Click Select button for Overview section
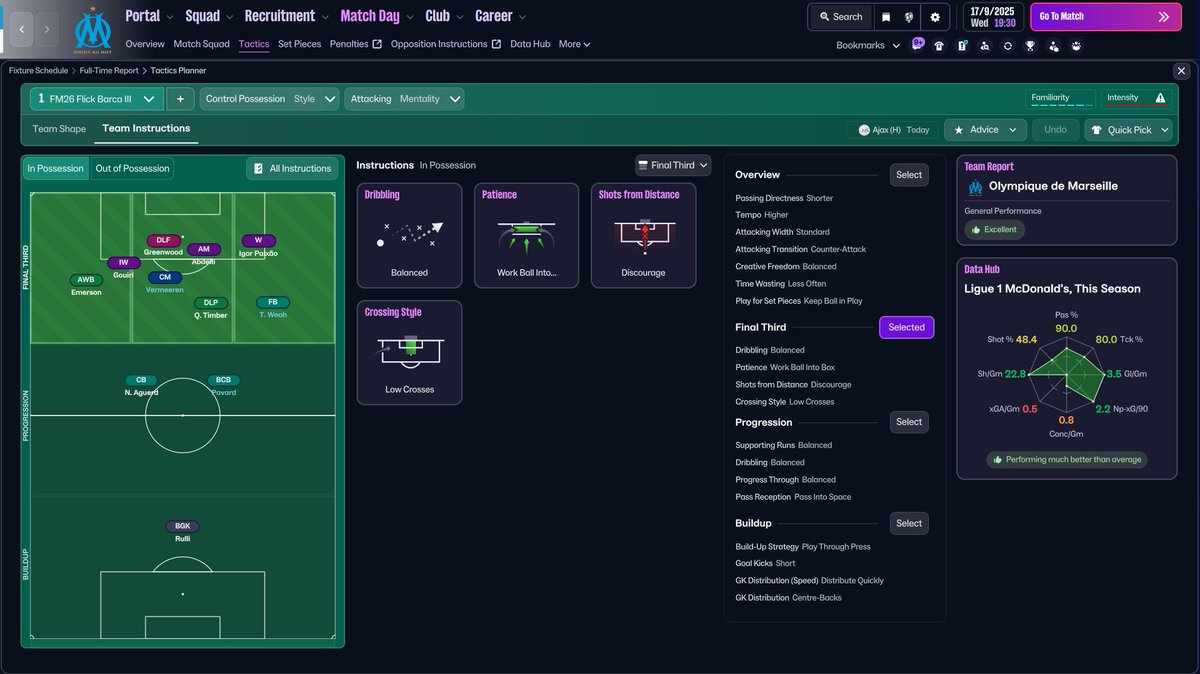The width and height of the screenshot is (1200, 674). tap(909, 175)
